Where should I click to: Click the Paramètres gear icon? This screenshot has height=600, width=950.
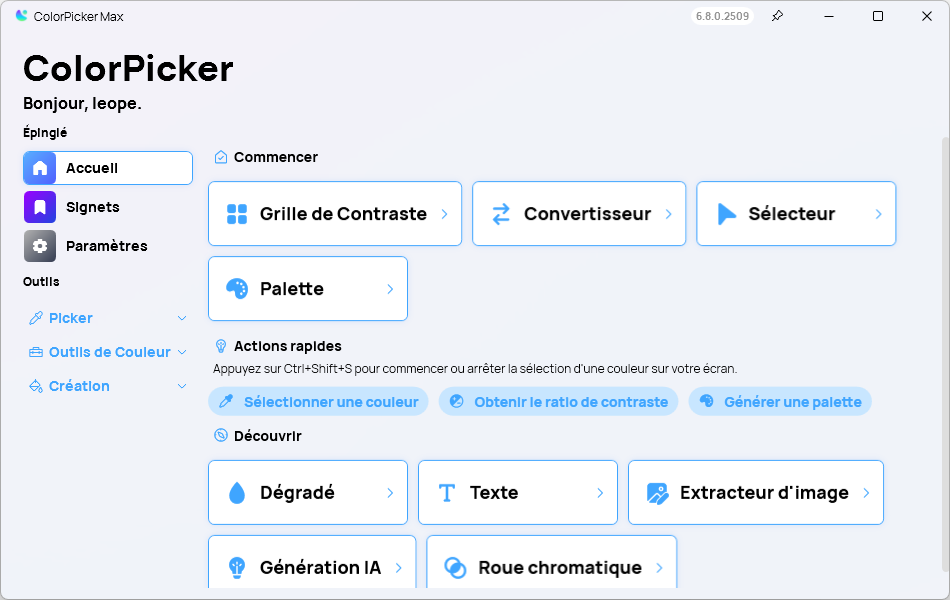tap(40, 246)
